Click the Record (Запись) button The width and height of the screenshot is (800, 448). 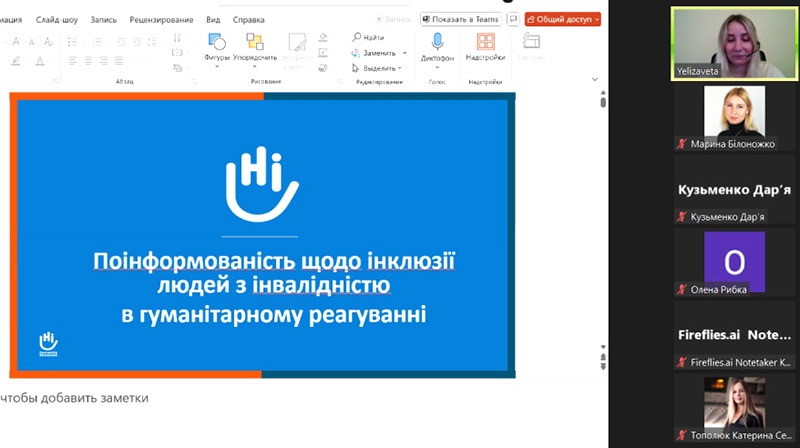click(392, 19)
